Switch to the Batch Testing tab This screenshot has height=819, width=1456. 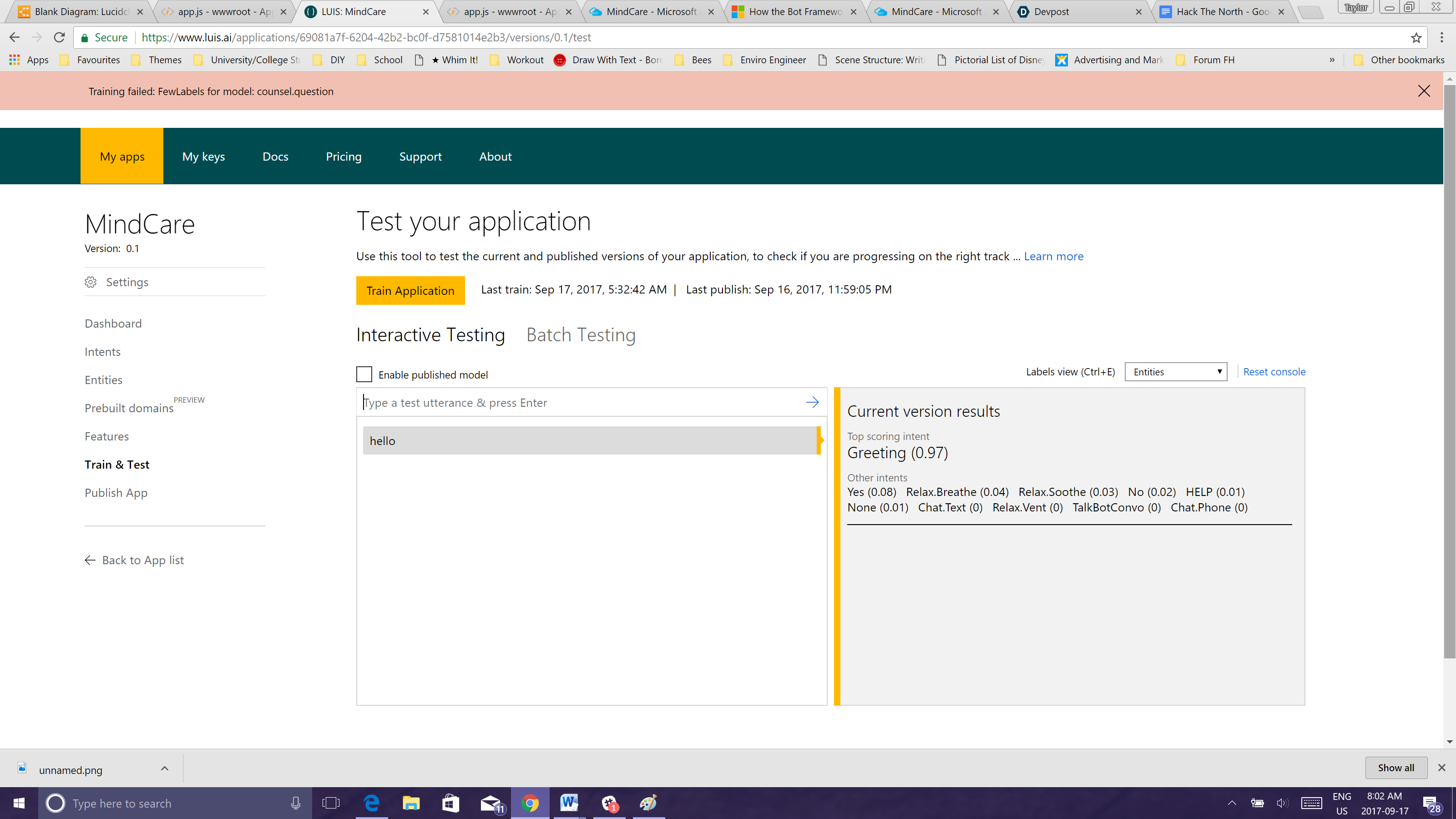click(581, 335)
